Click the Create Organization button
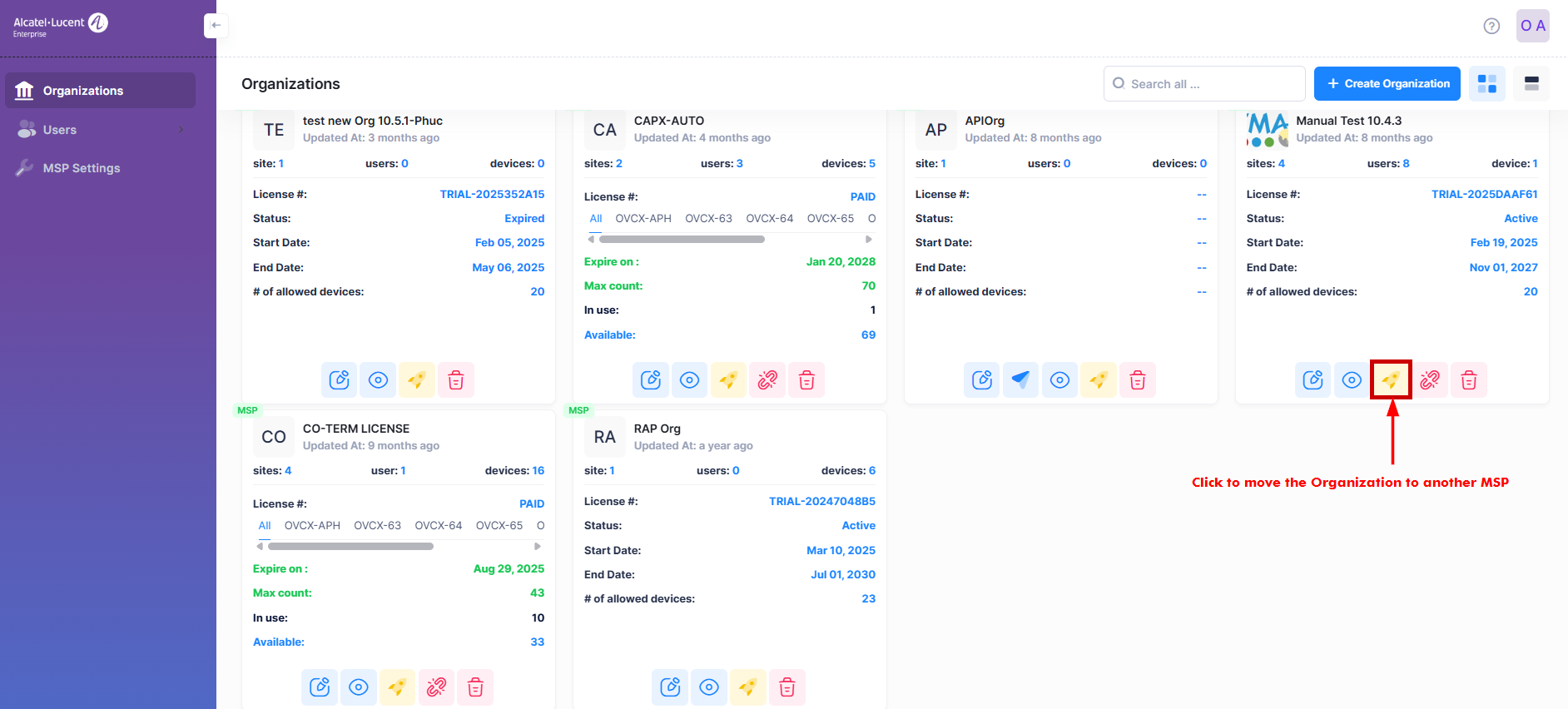The image size is (1568, 709). point(1387,84)
